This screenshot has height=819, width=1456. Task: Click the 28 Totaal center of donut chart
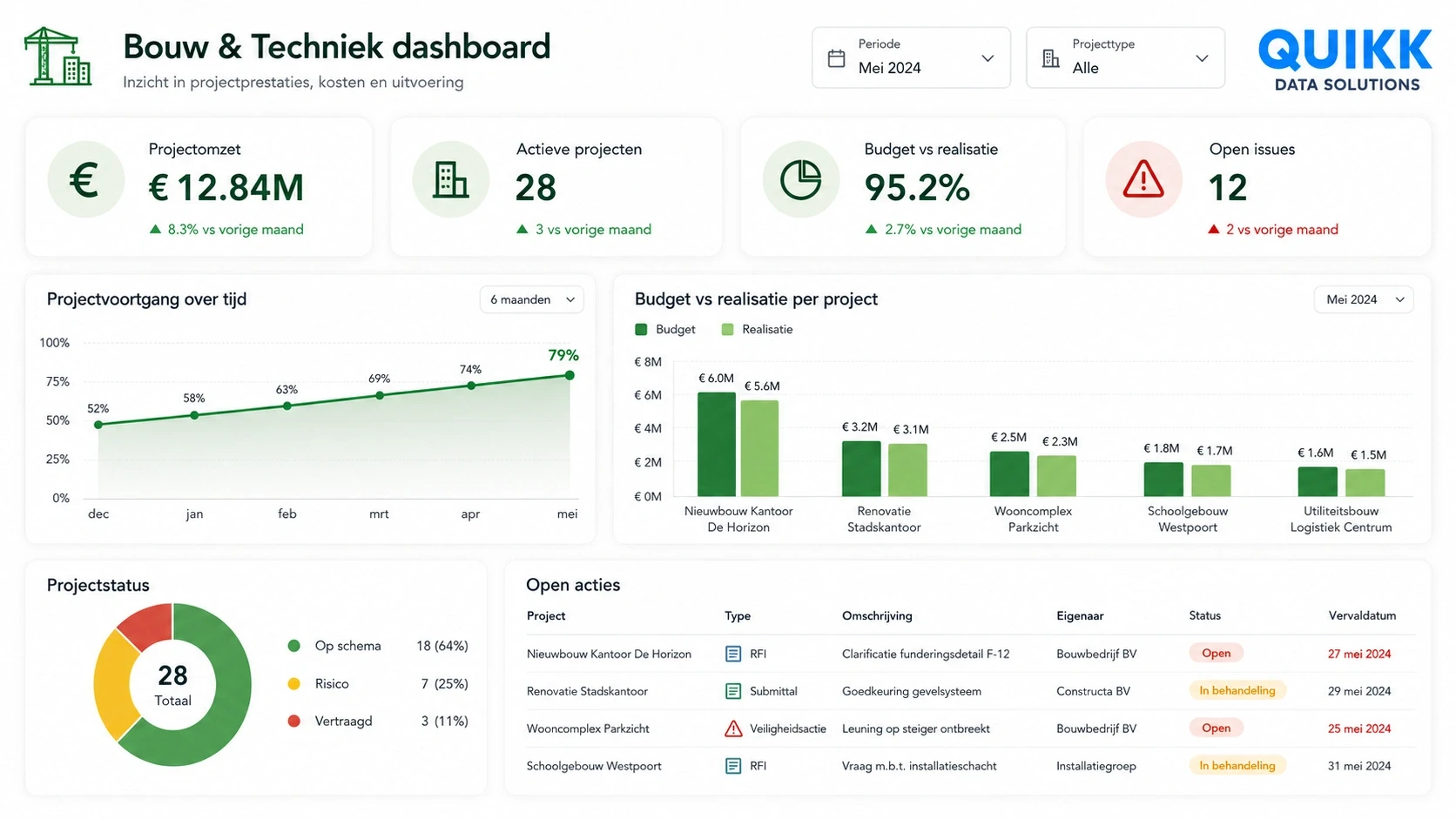tap(172, 685)
